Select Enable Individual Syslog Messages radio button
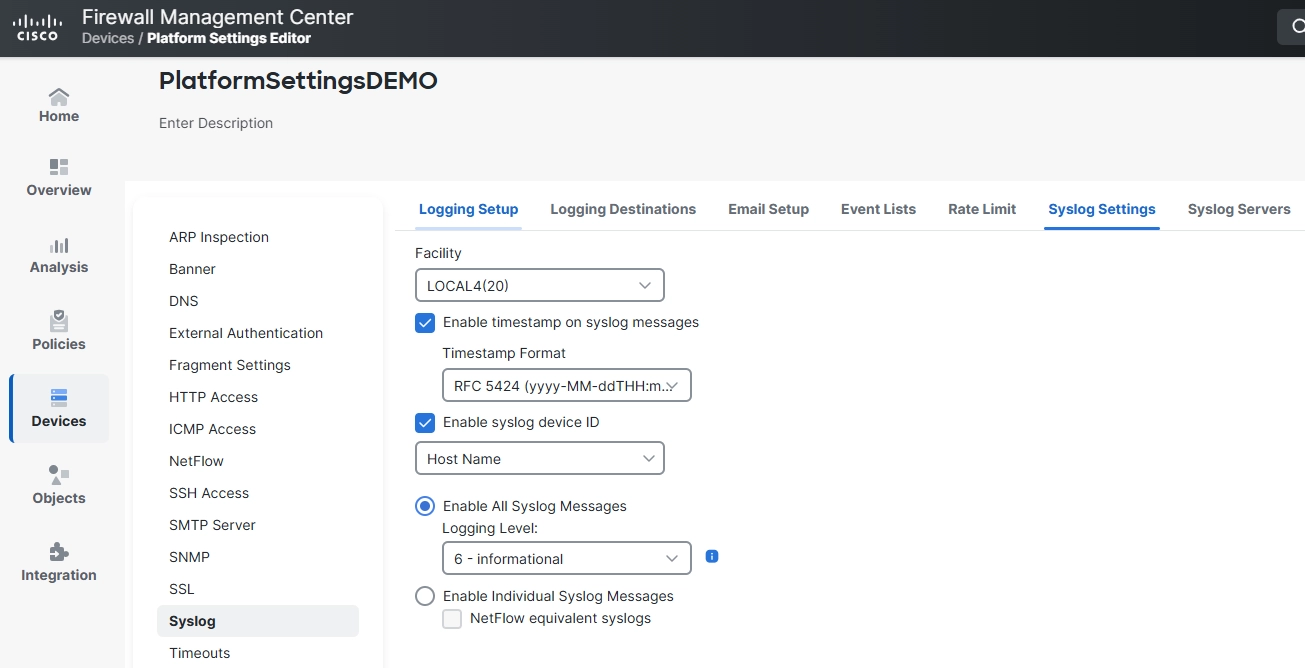1305x668 pixels. [425, 596]
